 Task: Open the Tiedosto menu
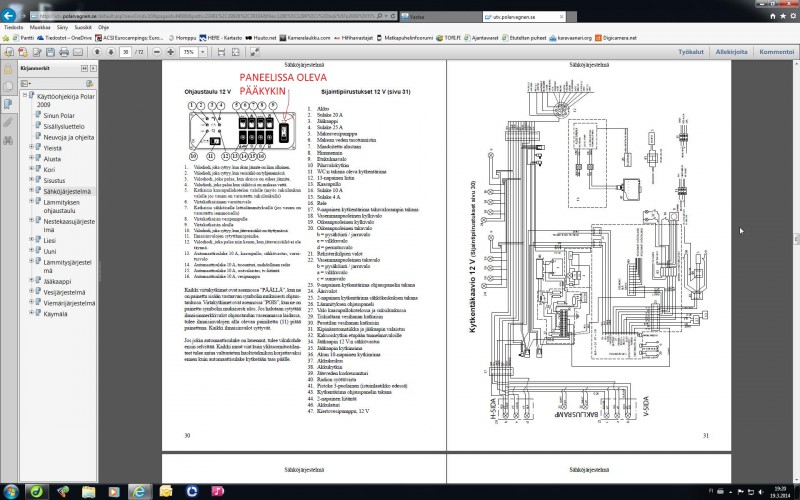point(13,29)
